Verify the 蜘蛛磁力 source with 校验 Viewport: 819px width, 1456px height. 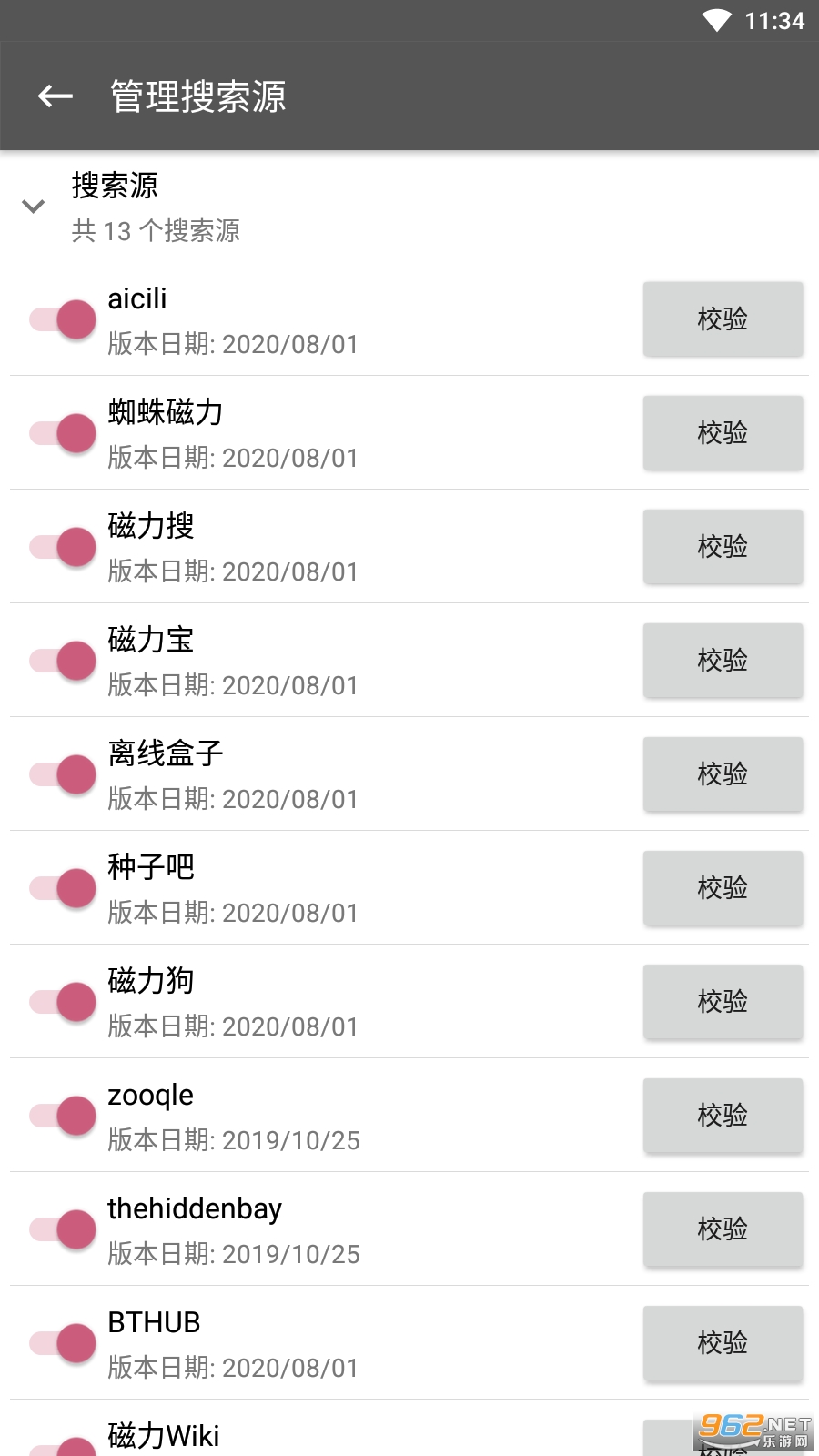723,433
